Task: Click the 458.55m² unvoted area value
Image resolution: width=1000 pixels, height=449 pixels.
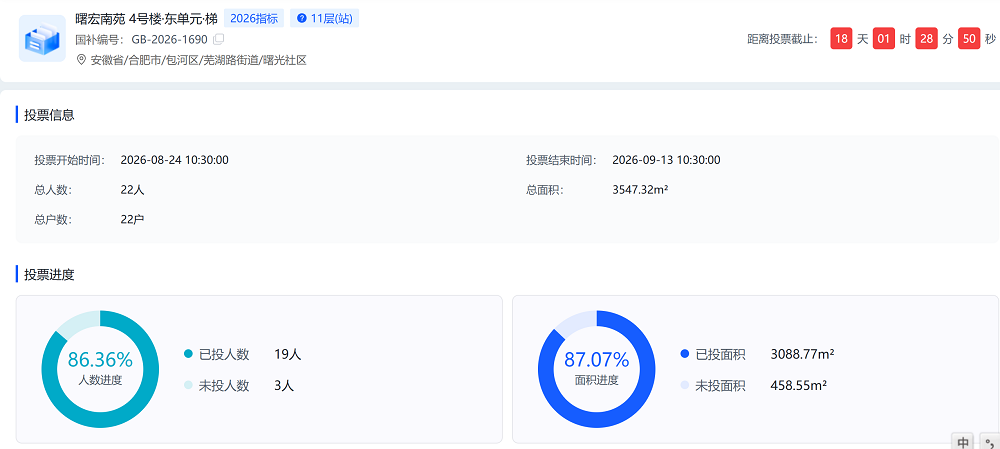Action: [x=799, y=386]
